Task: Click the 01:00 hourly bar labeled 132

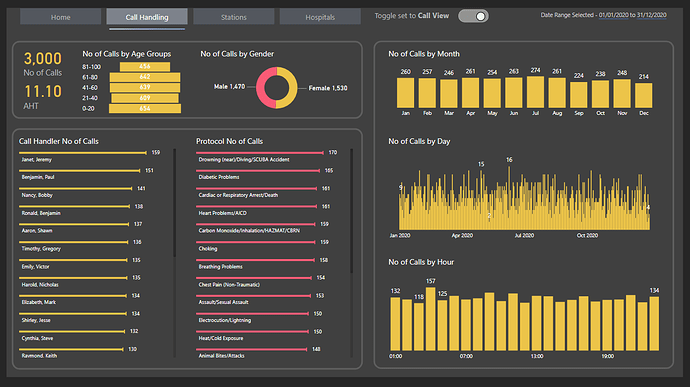Action: coord(395,324)
